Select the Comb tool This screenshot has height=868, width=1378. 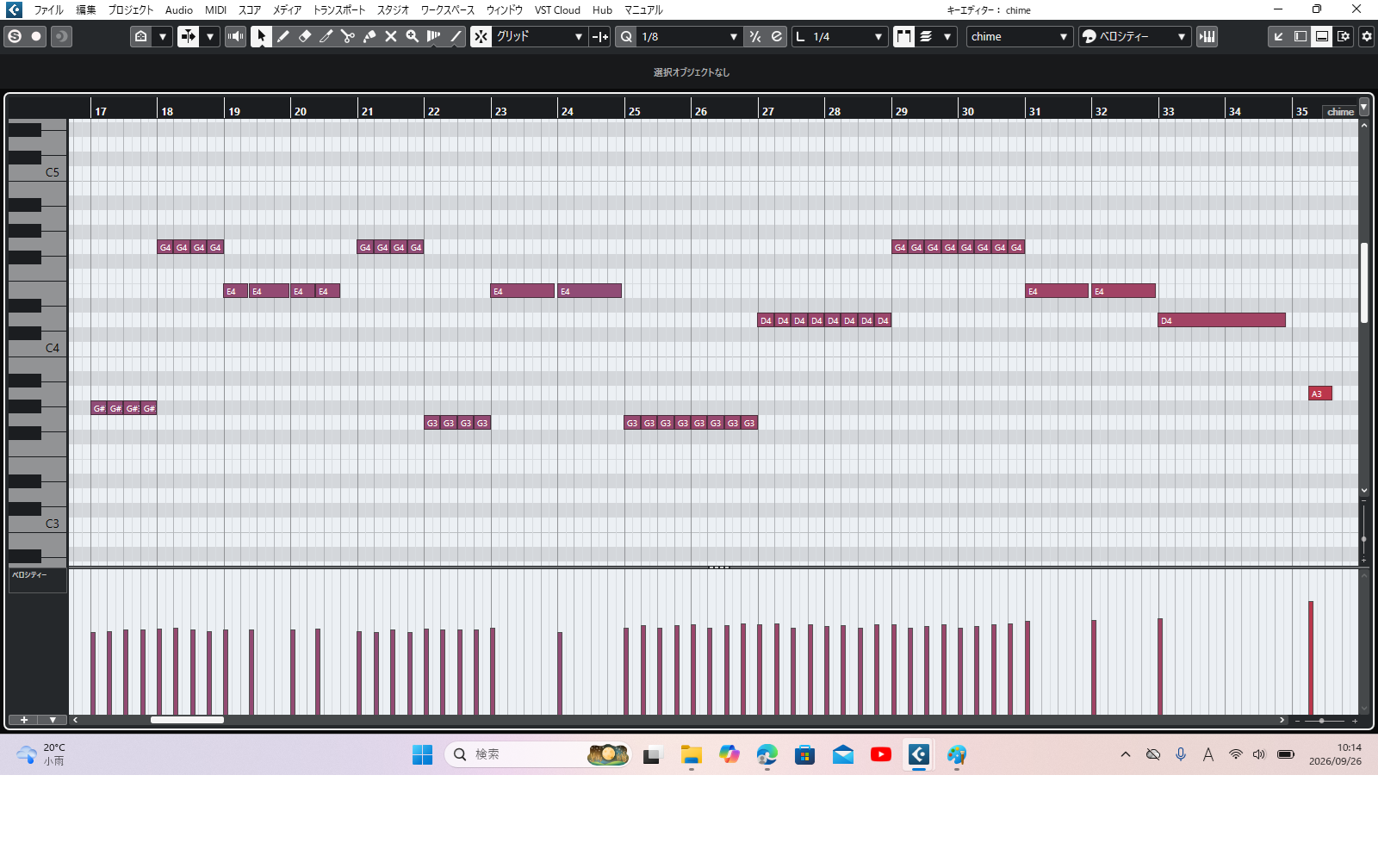433,36
